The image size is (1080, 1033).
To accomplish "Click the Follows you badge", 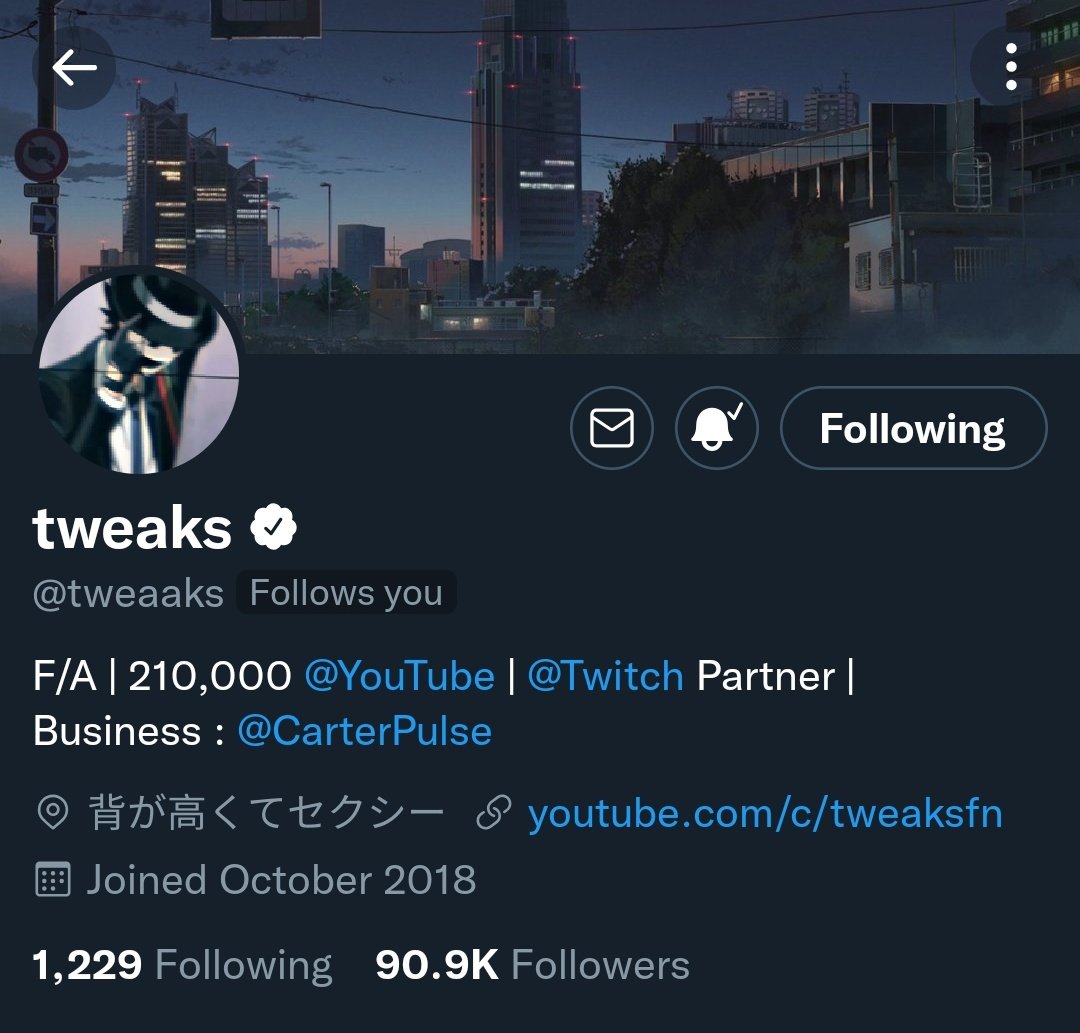I will pyautogui.click(x=346, y=592).
